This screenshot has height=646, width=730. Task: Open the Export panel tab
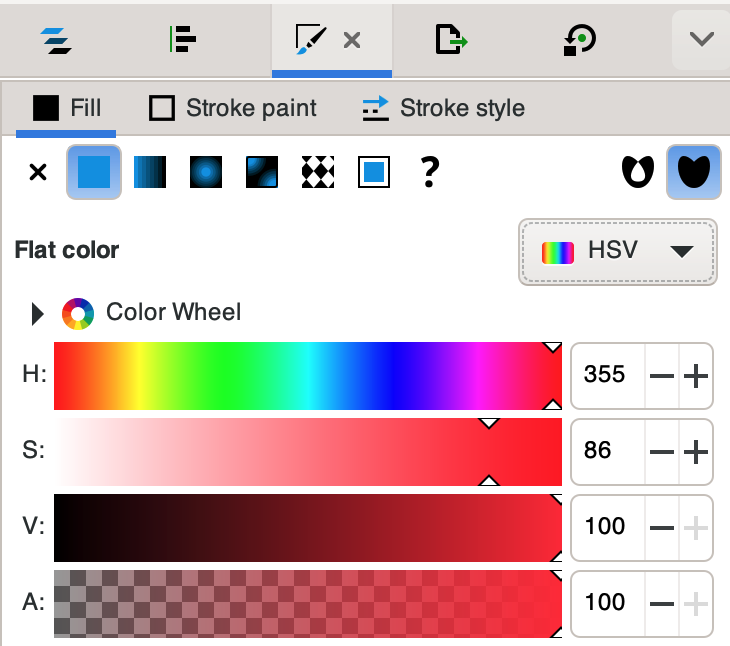[x=451, y=40]
